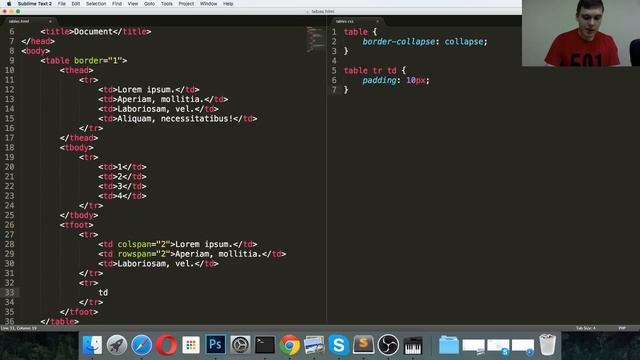640x360 pixels.
Task: Open the Project menu
Action: pos(186,4)
